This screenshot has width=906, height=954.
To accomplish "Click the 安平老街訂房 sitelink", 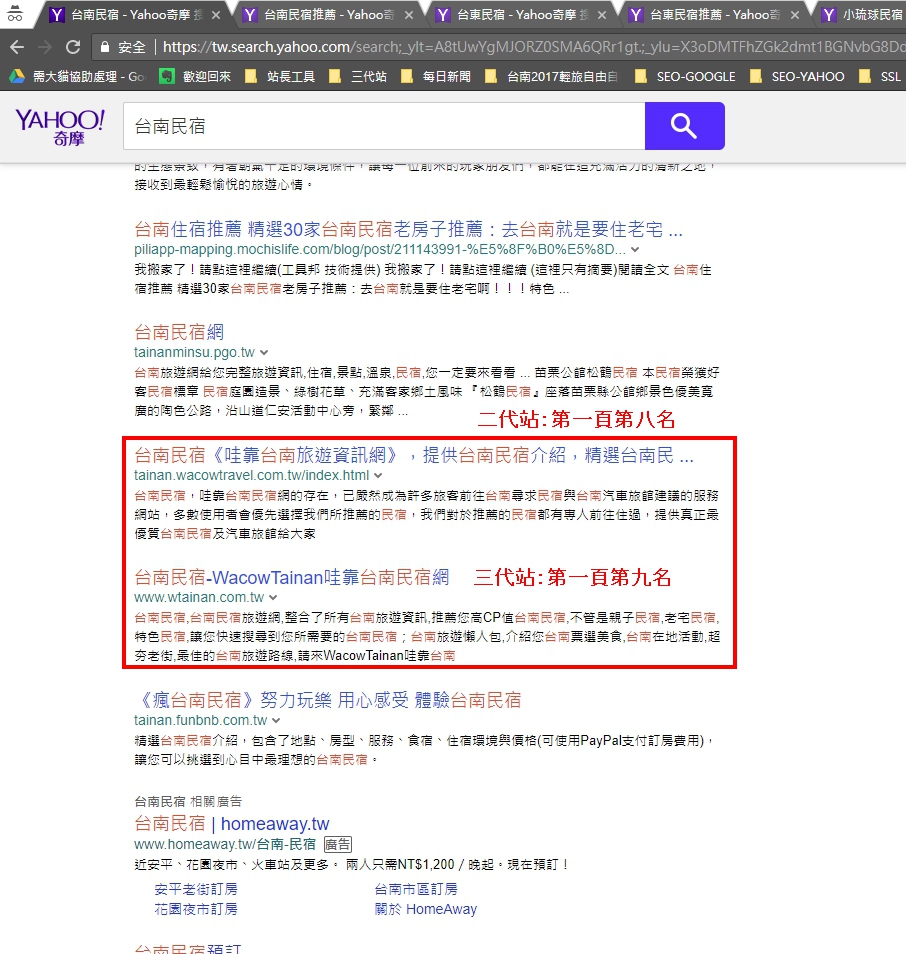I will coord(196,890).
